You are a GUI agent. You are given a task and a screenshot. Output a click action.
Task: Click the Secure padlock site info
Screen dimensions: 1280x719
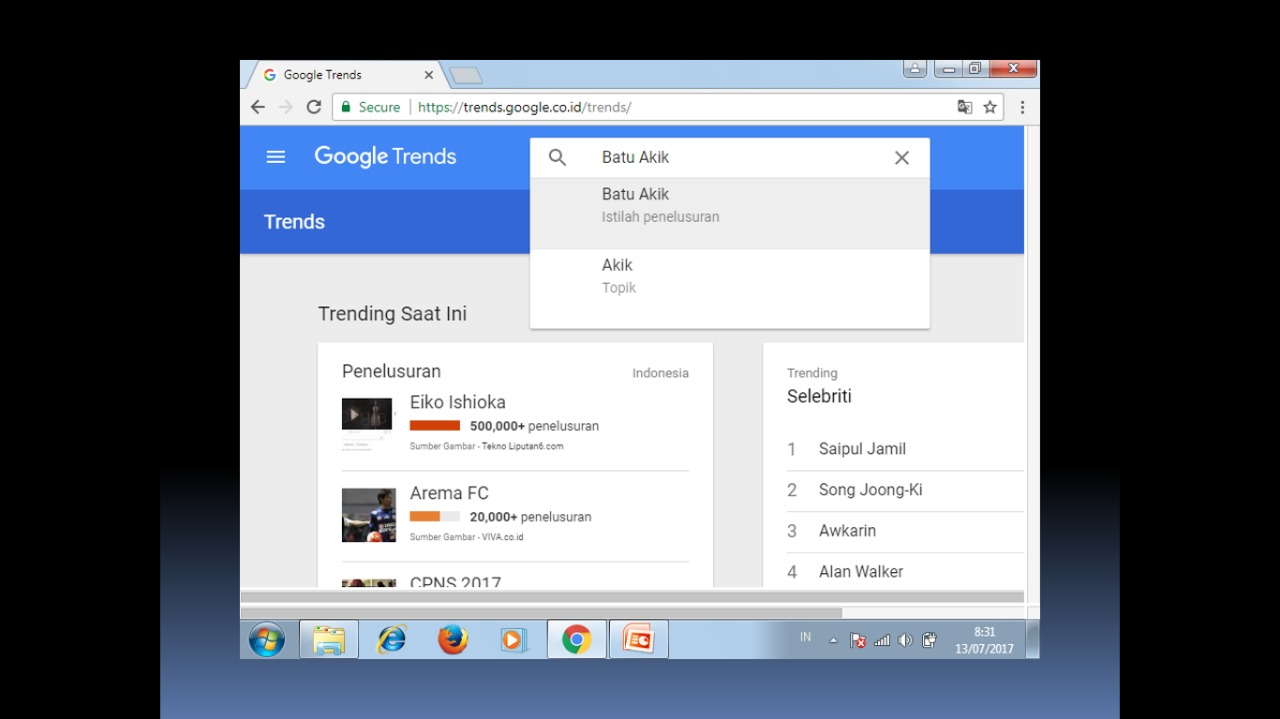click(x=369, y=107)
